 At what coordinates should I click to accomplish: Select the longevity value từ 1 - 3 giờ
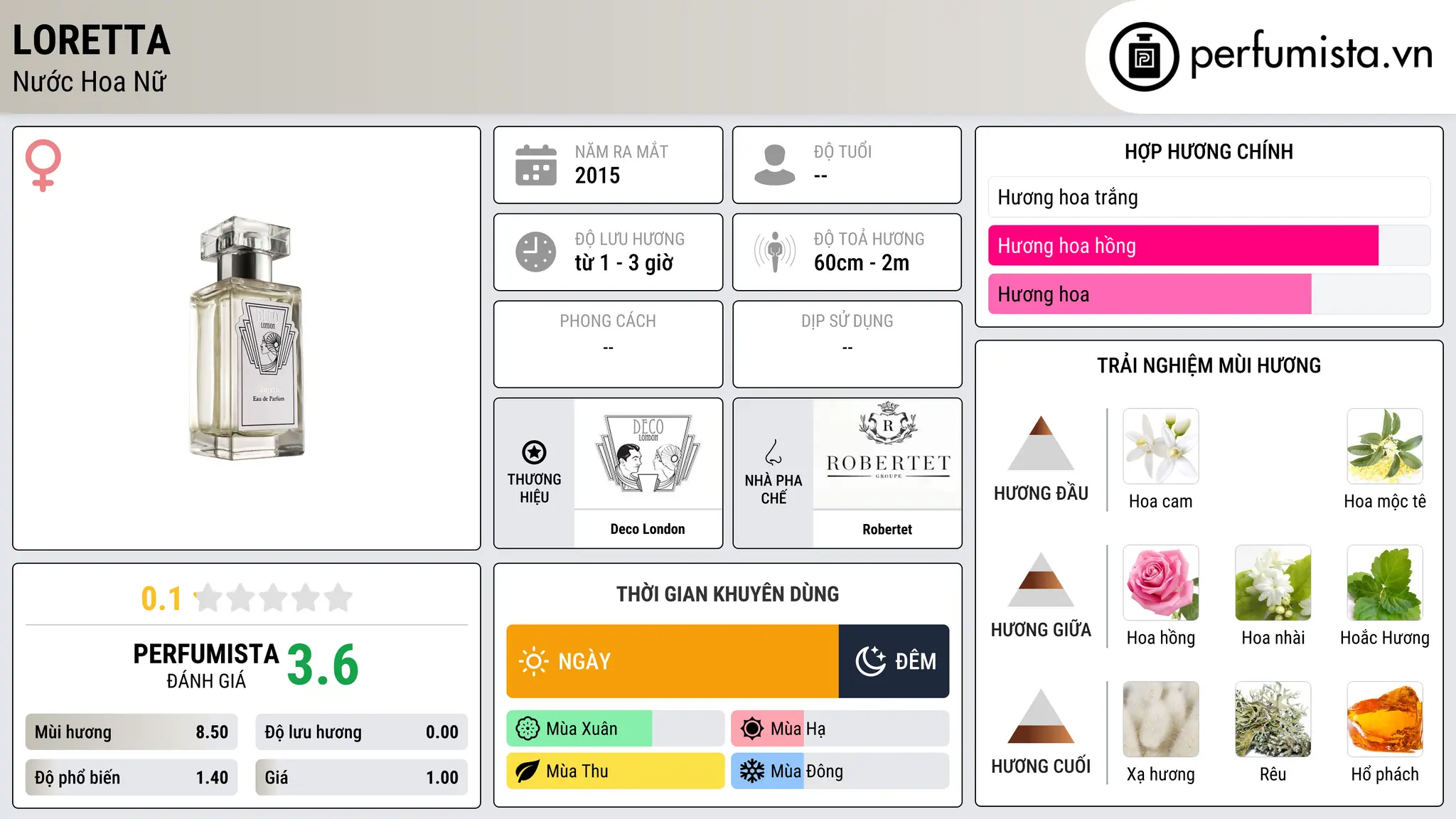tap(624, 263)
